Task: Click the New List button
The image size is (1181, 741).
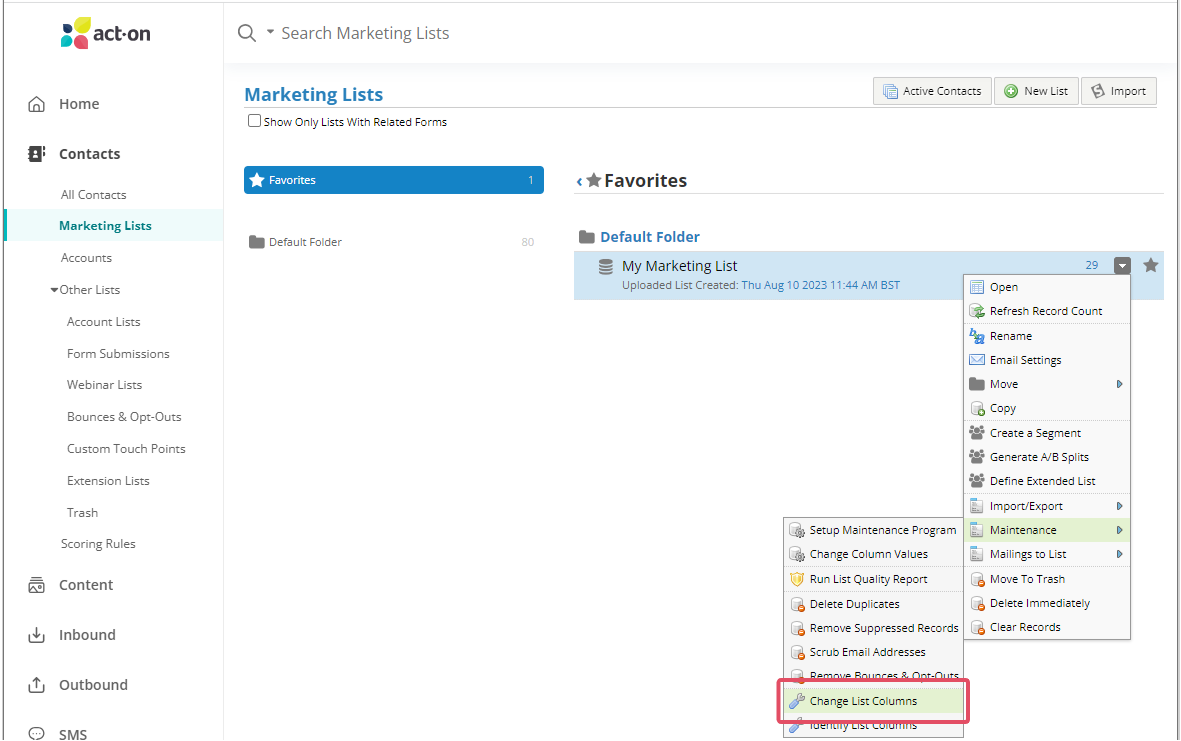Action: pos(1036,91)
